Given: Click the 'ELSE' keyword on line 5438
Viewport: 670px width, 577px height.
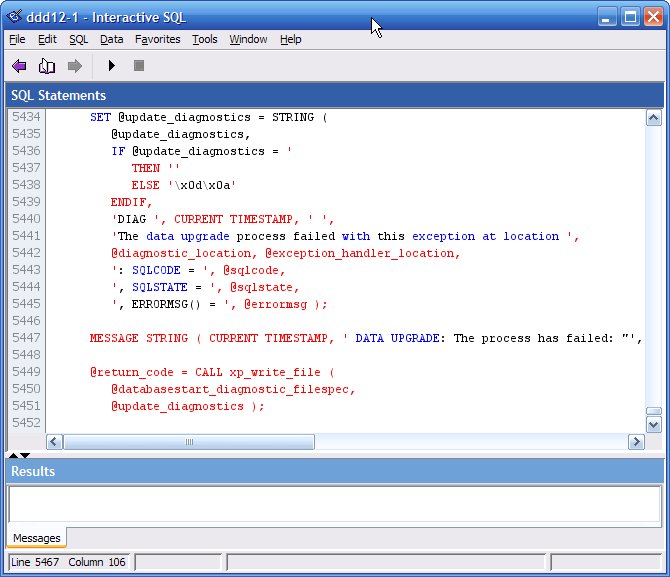Looking at the screenshot, I should pos(145,185).
